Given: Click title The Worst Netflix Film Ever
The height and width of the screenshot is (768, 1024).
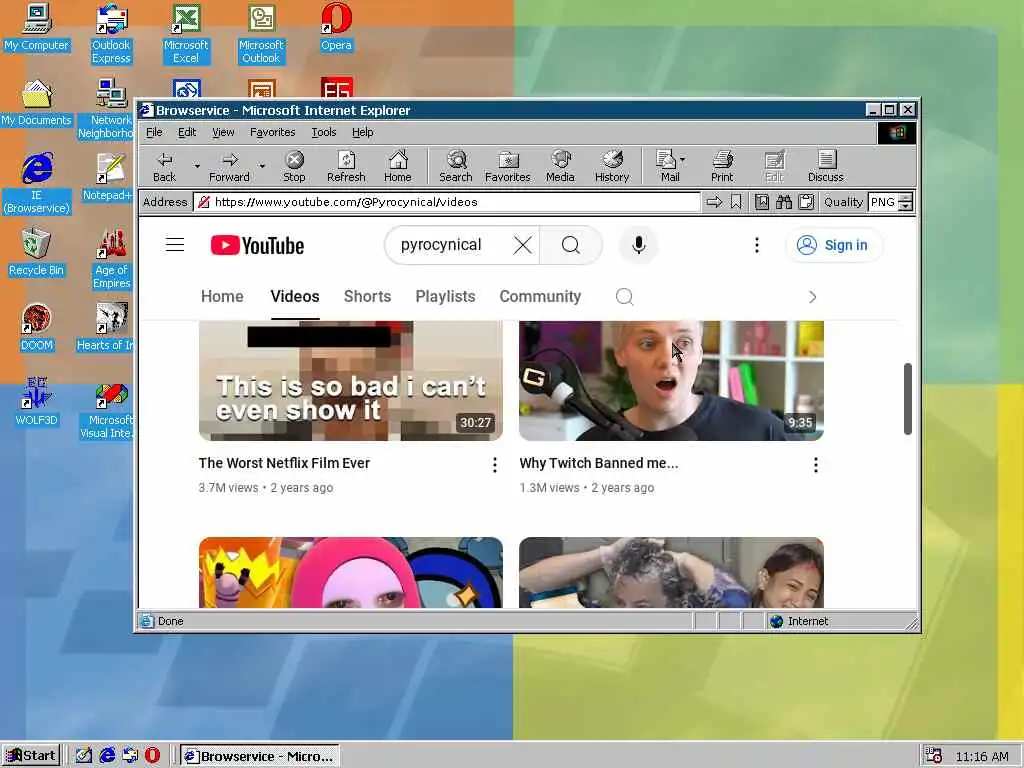Looking at the screenshot, I should [284, 464].
